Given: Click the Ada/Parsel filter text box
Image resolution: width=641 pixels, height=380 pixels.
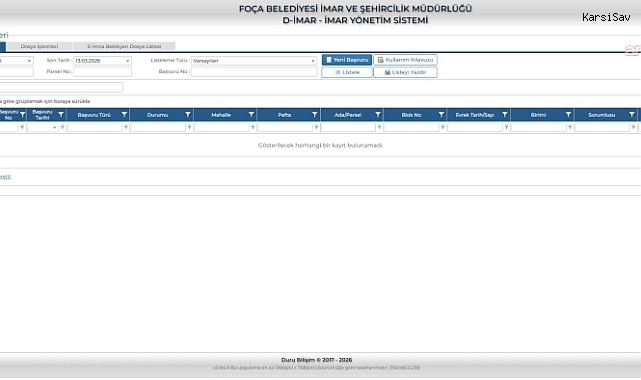Looking at the screenshot, I should [348, 127].
